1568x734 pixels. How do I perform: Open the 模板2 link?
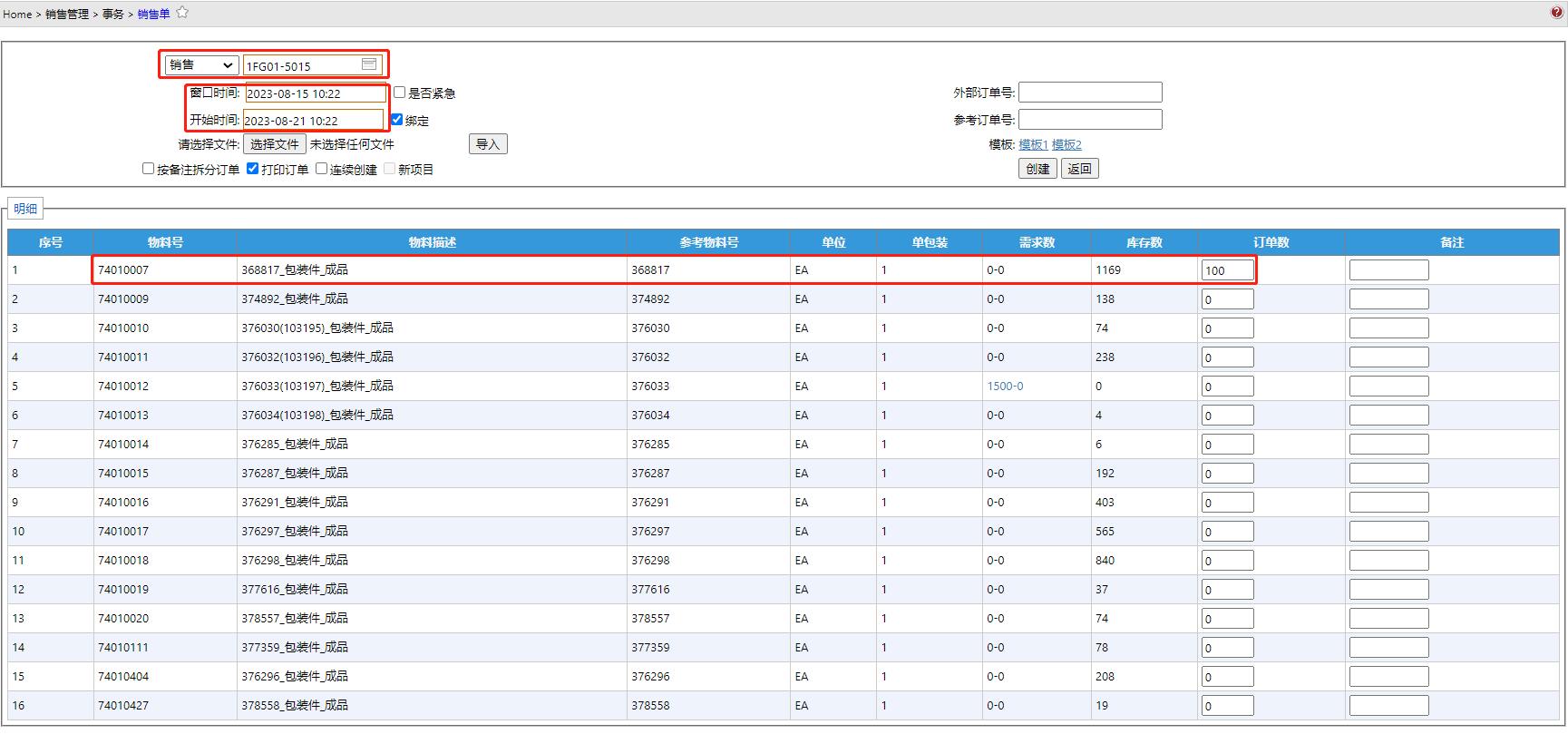click(1066, 144)
